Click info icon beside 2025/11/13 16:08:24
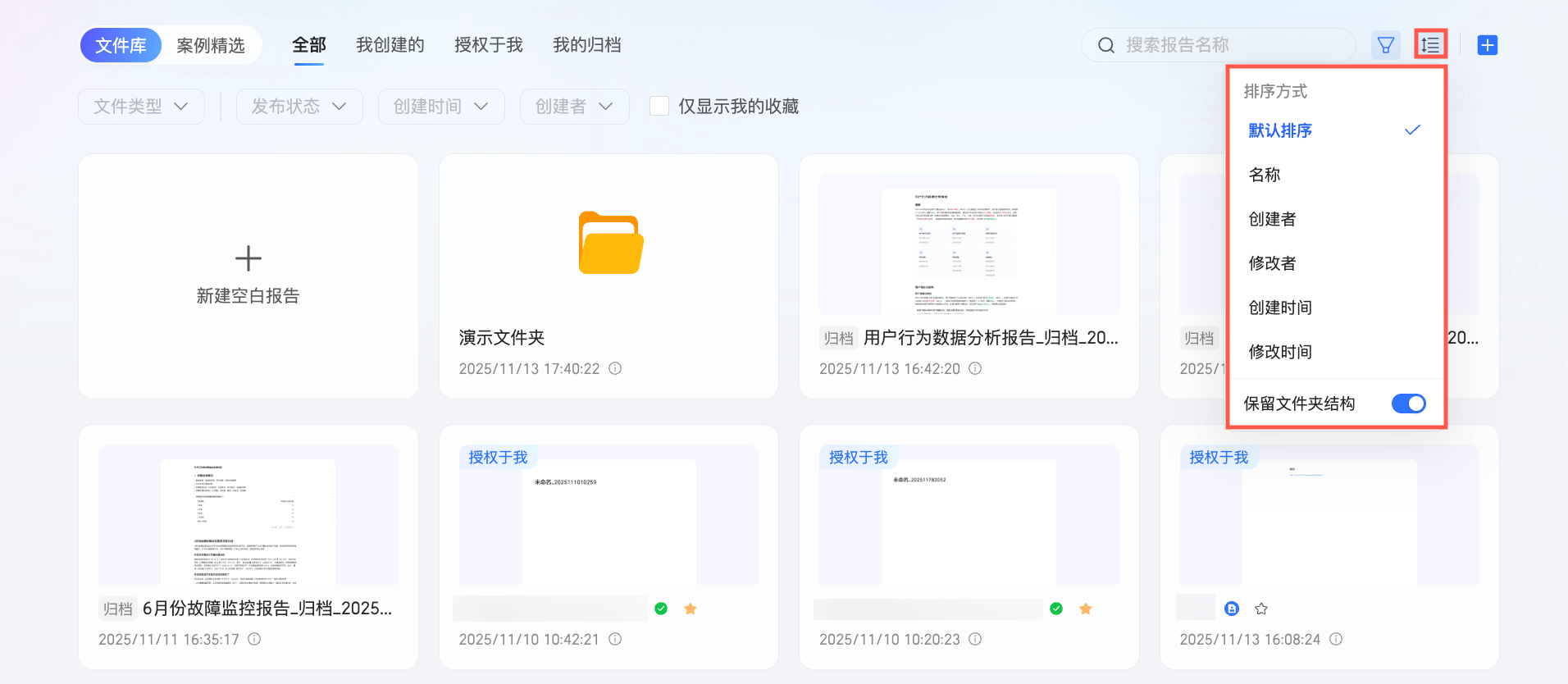This screenshot has width=1568, height=684. (1336, 639)
